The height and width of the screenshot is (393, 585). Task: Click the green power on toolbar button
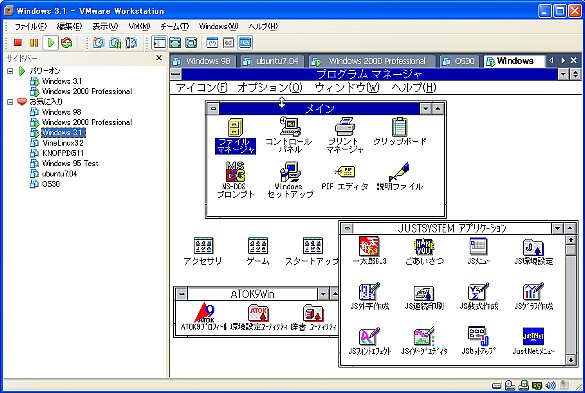coord(50,43)
